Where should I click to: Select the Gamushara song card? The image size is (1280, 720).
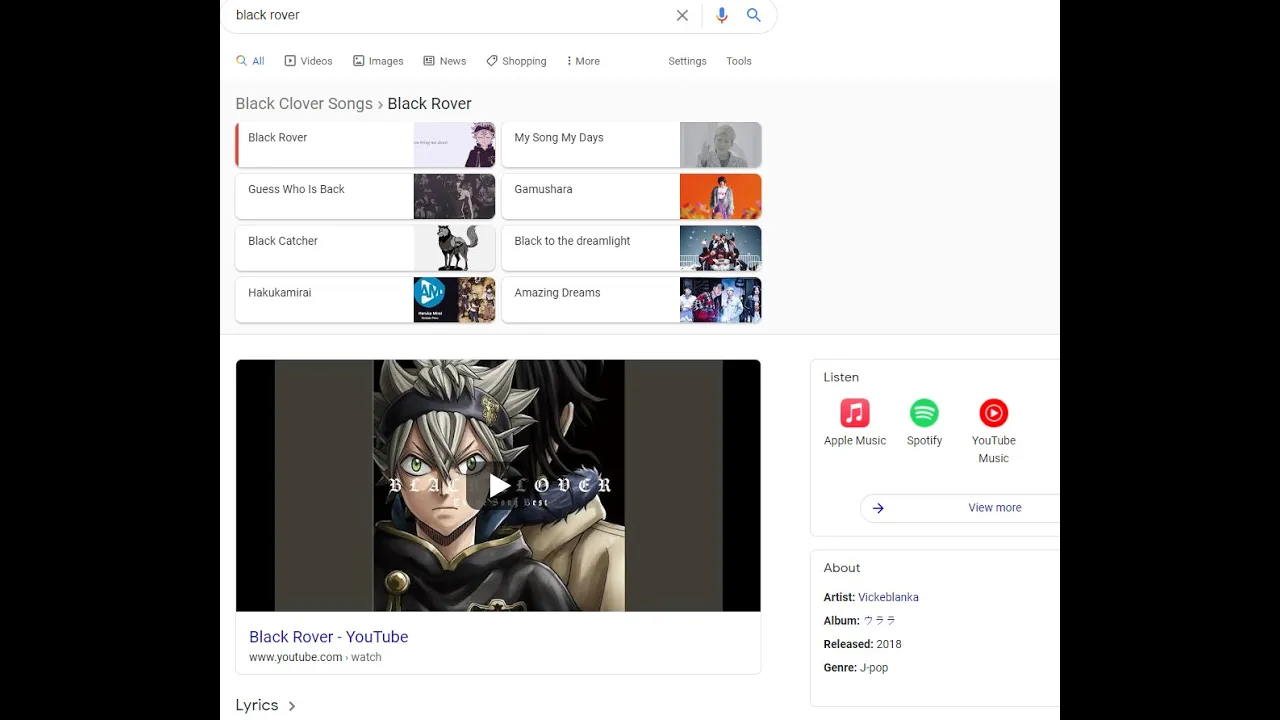tap(631, 196)
